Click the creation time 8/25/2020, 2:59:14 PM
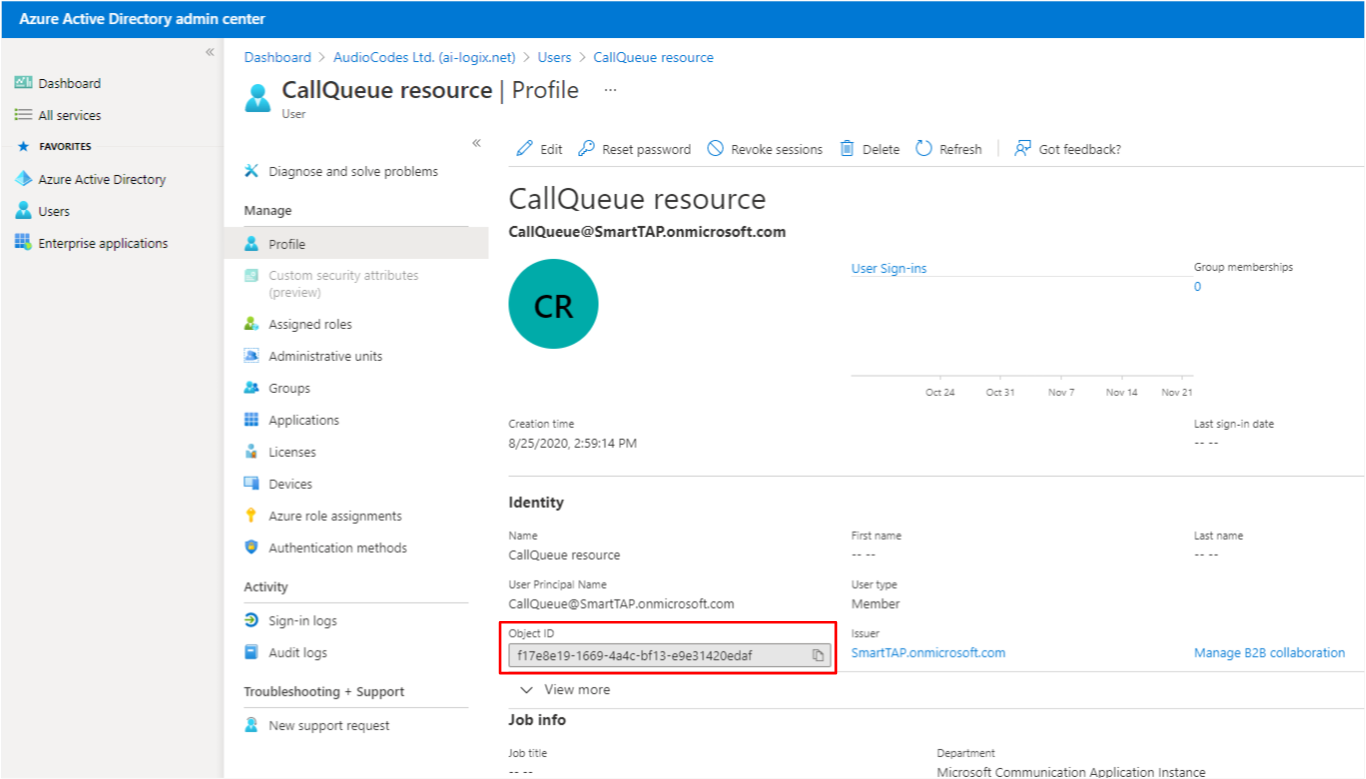This screenshot has width=1366, height=779. pos(572,443)
